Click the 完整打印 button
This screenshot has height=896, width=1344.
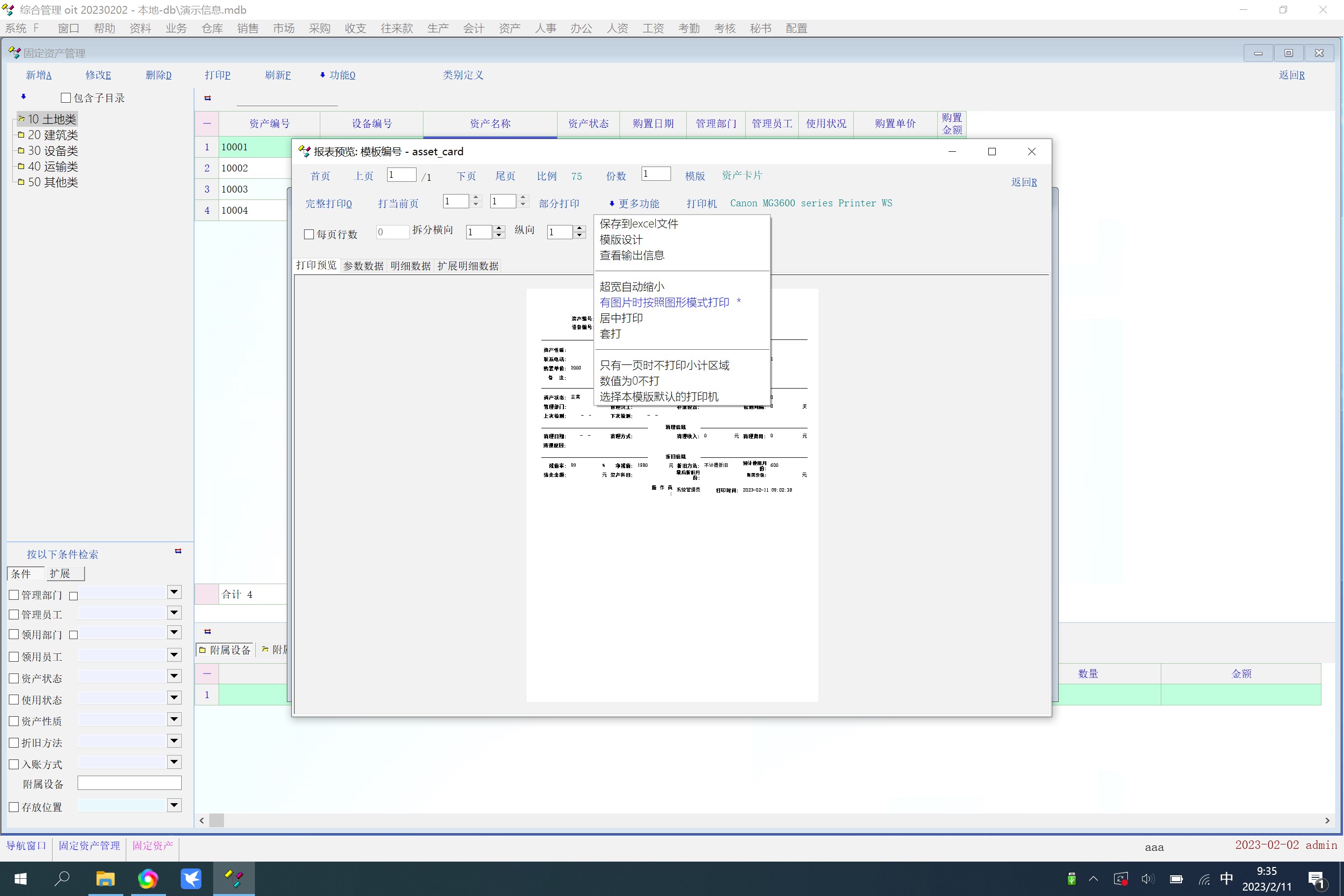[328, 203]
